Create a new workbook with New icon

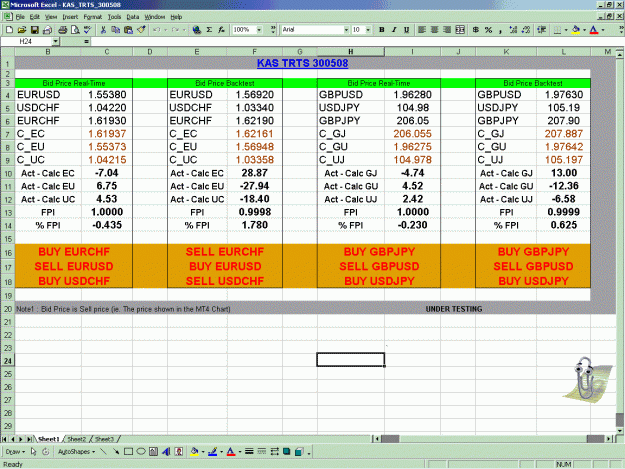[10, 30]
